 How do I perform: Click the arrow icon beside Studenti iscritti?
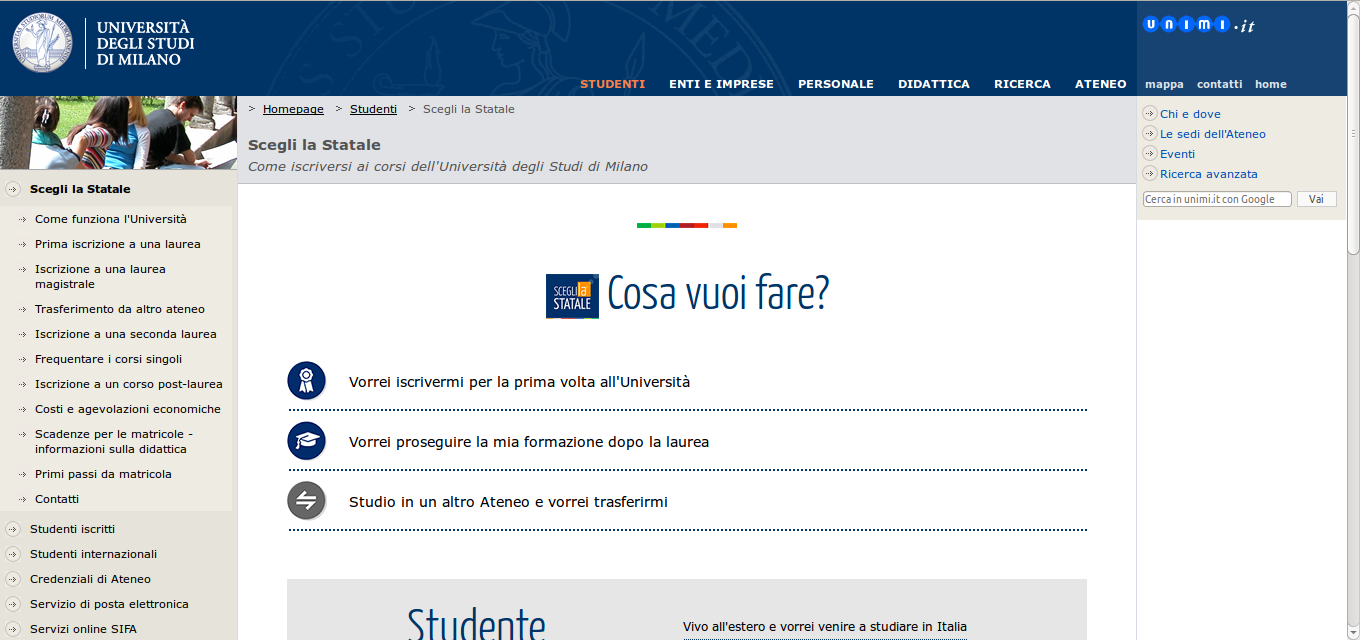(x=13, y=529)
